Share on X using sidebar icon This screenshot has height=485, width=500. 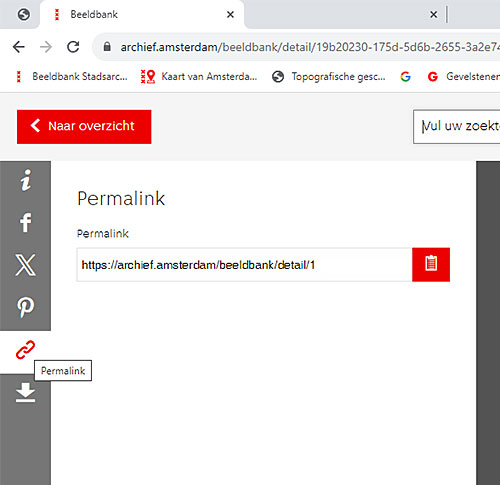(x=25, y=265)
